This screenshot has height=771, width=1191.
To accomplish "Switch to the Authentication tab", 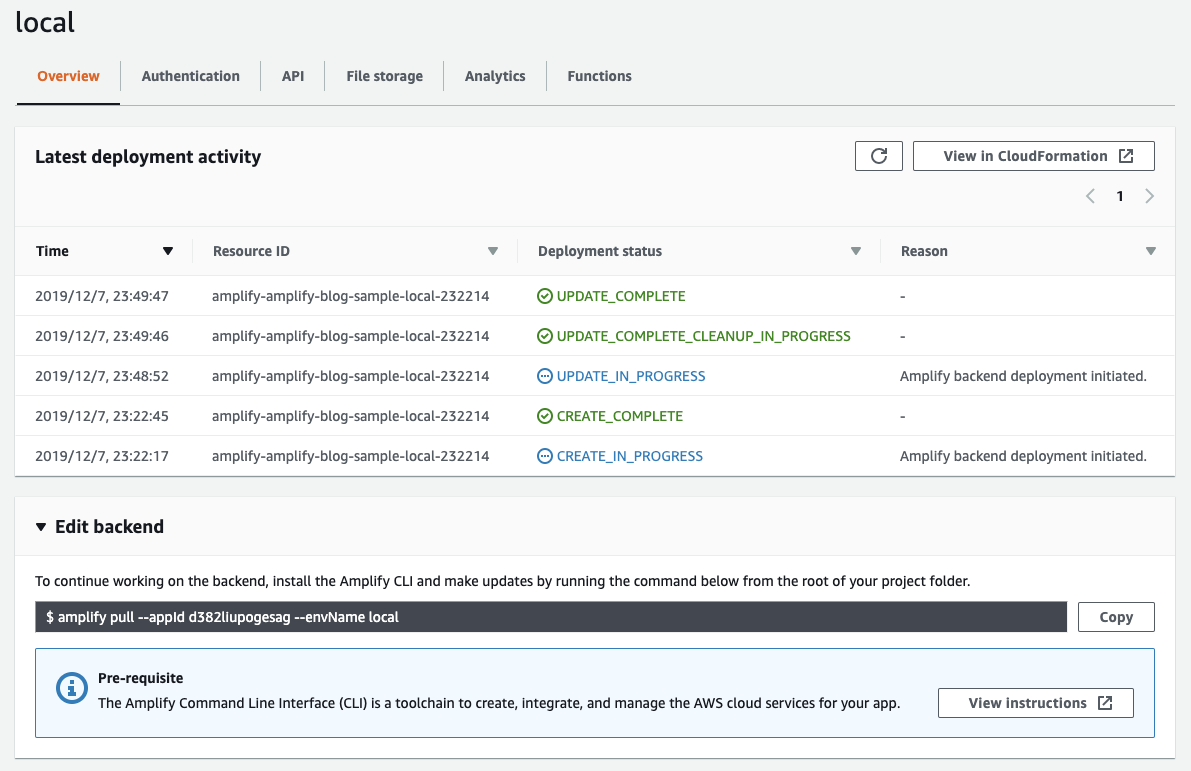I will tap(190, 76).
